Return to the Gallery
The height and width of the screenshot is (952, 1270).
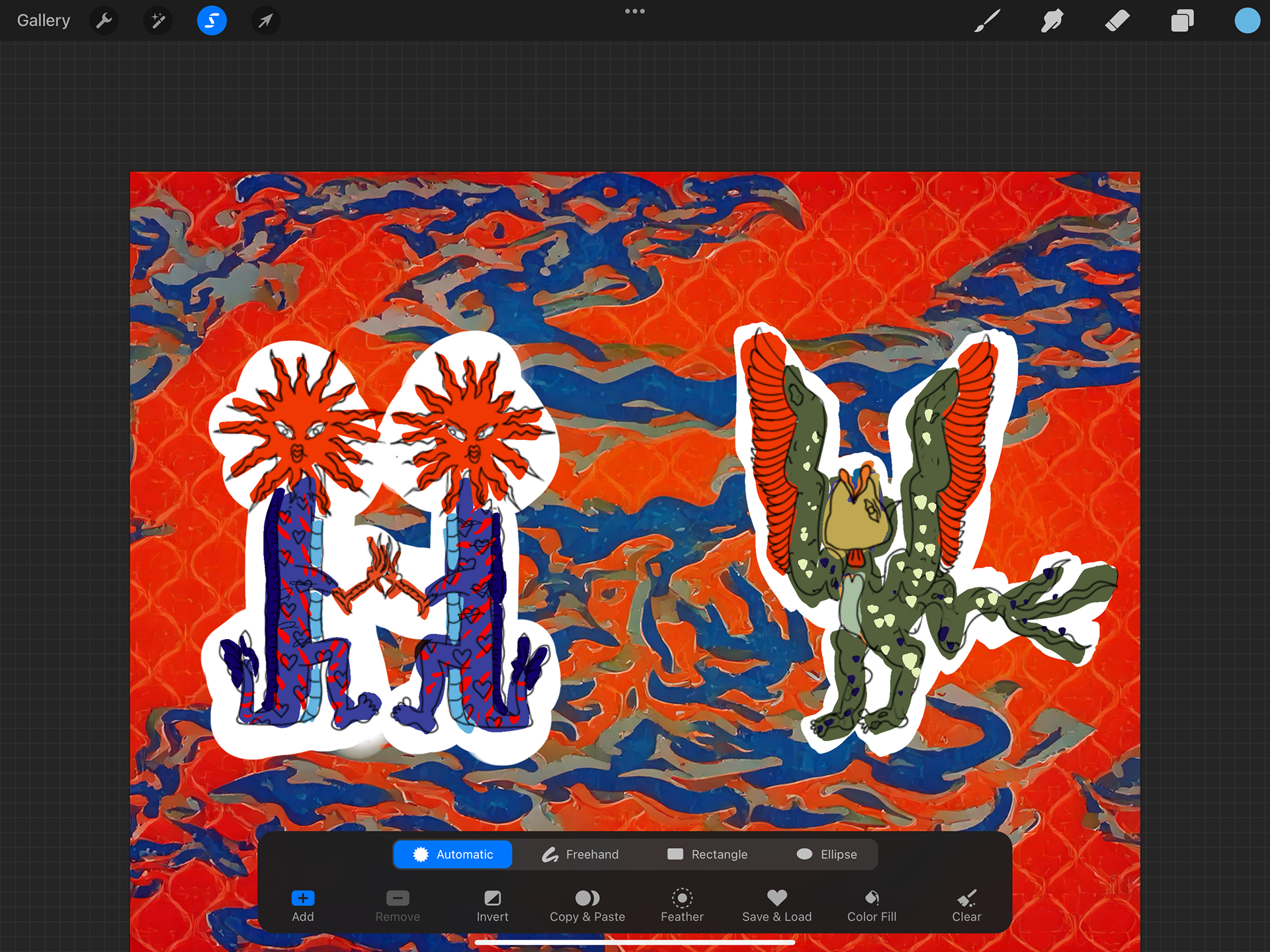pyautogui.click(x=44, y=21)
